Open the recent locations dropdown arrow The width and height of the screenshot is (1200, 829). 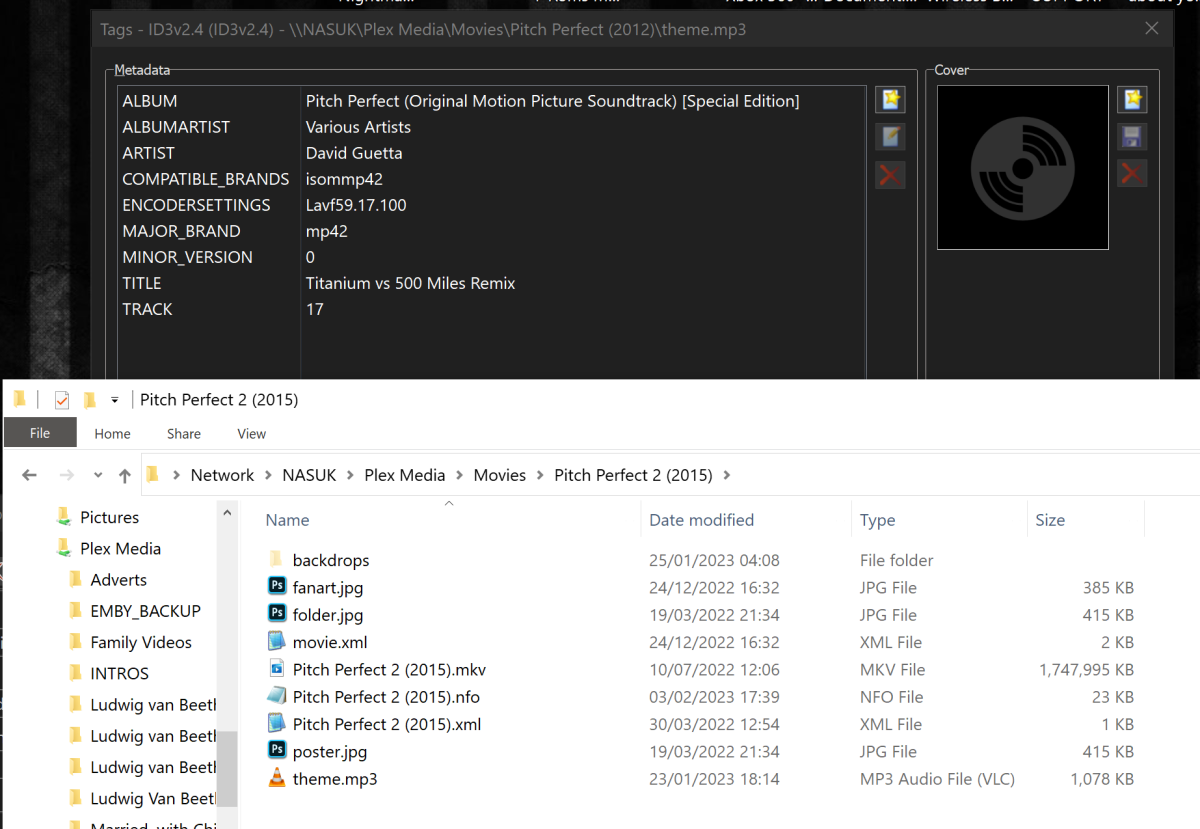click(98, 476)
